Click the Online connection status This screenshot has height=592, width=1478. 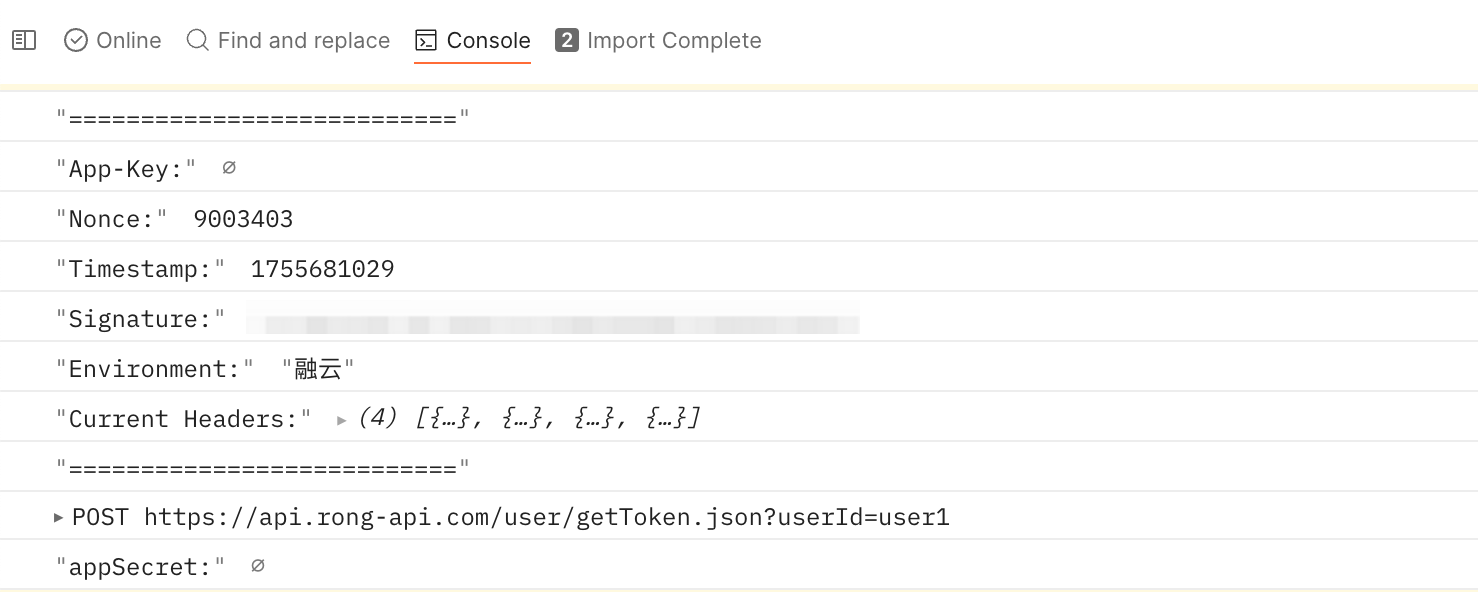tap(113, 40)
